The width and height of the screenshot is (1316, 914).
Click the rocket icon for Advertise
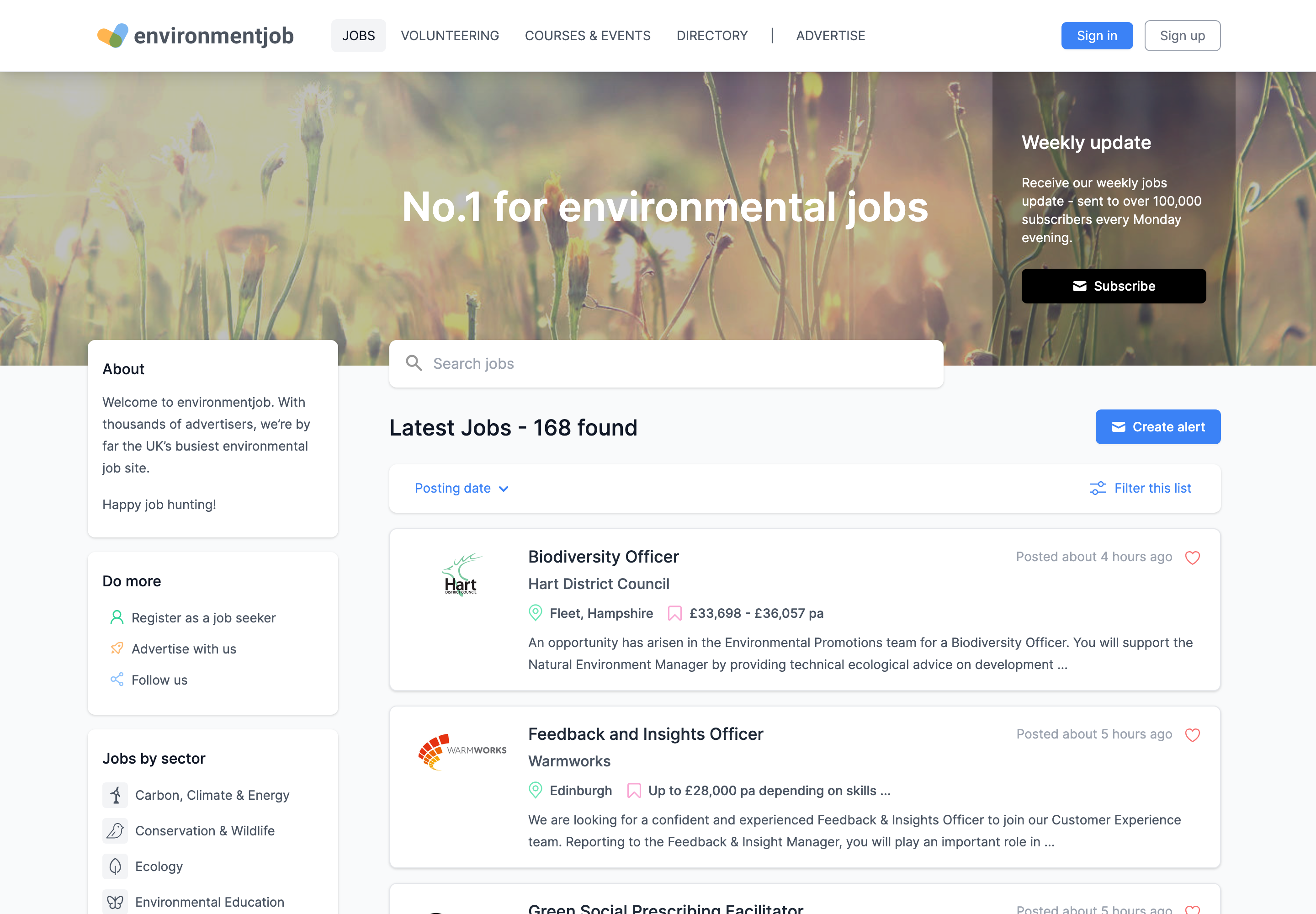pos(116,648)
